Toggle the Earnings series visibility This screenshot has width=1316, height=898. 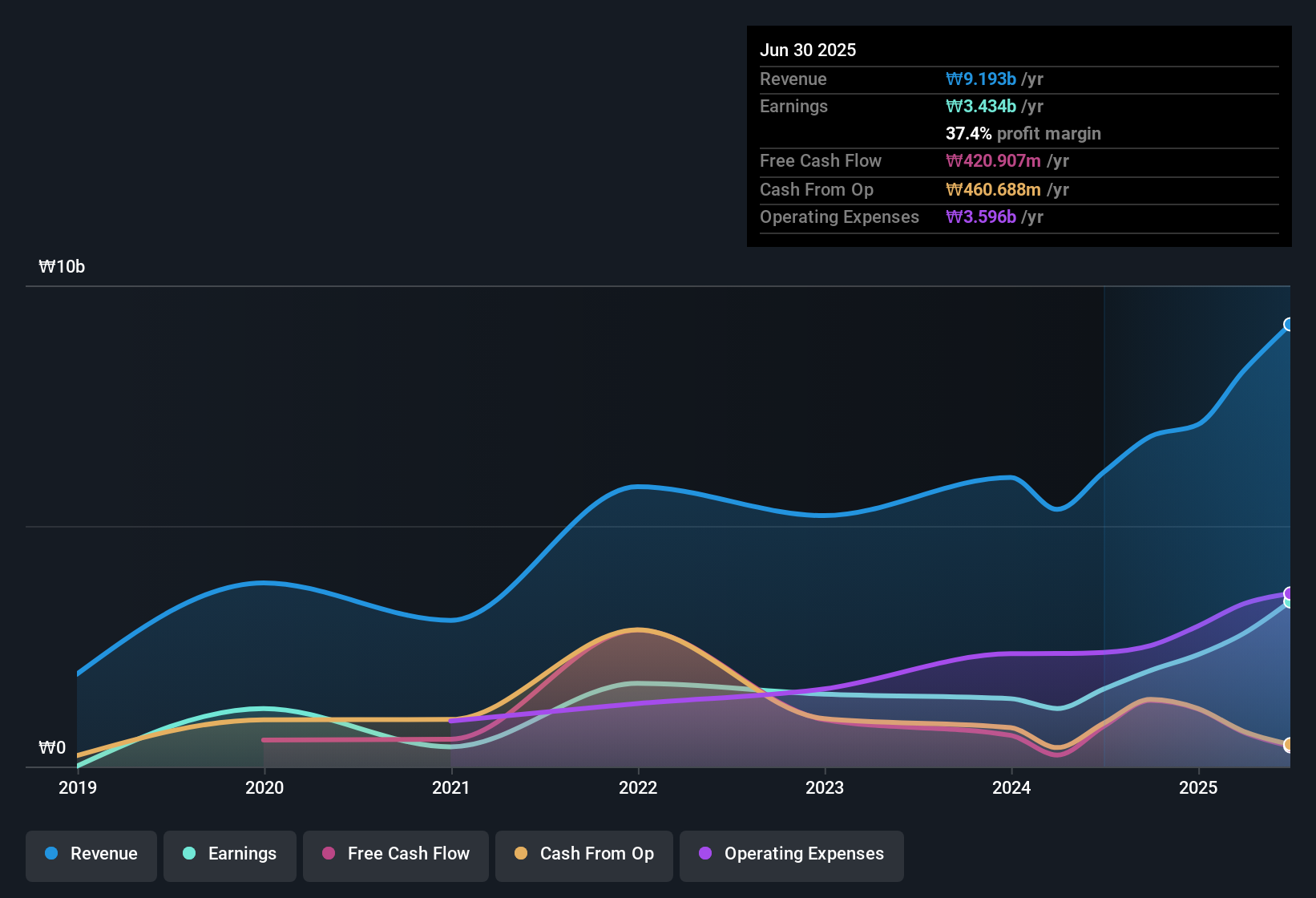tap(229, 855)
